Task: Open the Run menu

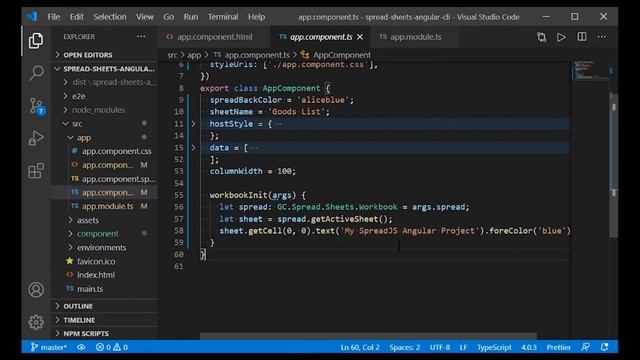Action: click(x=191, y=17)
